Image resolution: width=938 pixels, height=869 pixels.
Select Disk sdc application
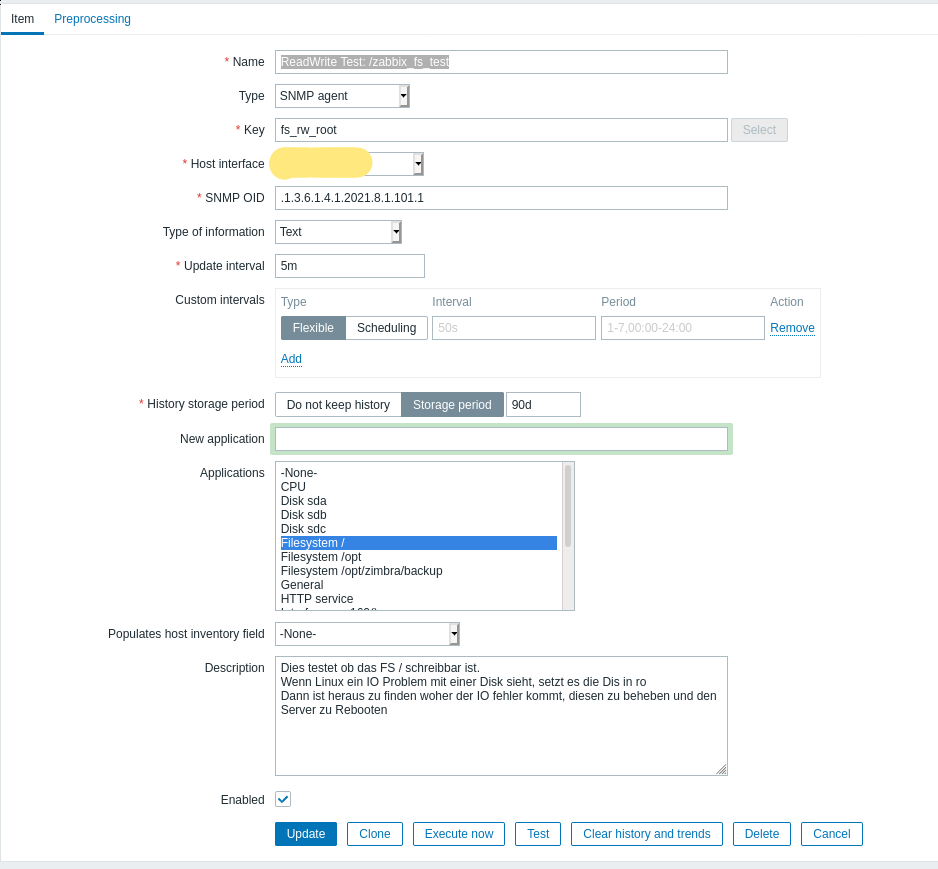419,529
